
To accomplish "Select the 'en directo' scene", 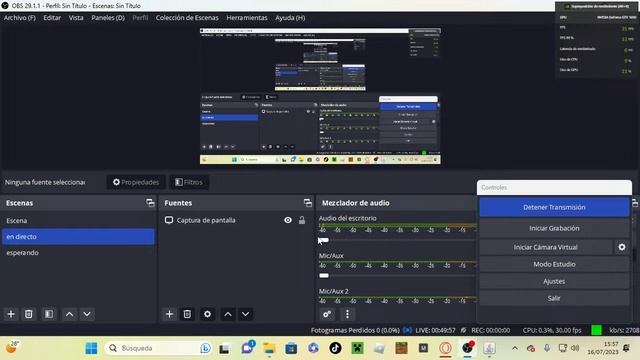I will 78,236.
